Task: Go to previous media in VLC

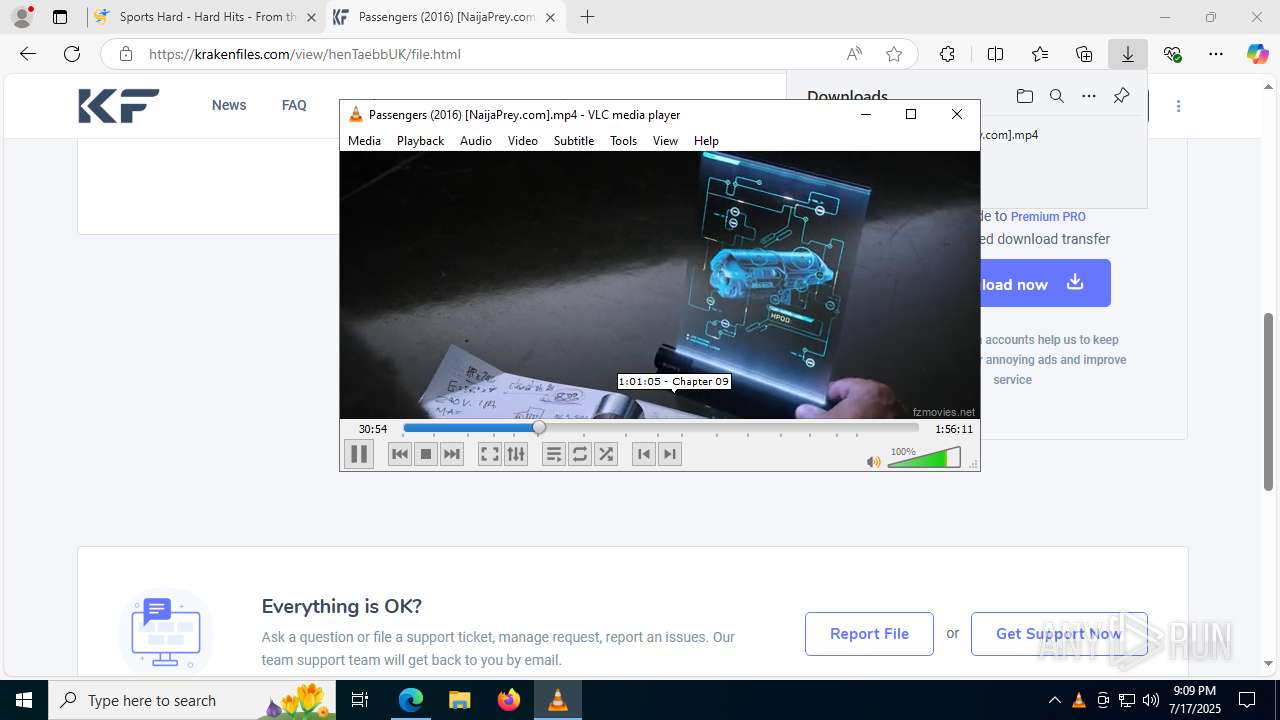Action: [x=400, y=454]
